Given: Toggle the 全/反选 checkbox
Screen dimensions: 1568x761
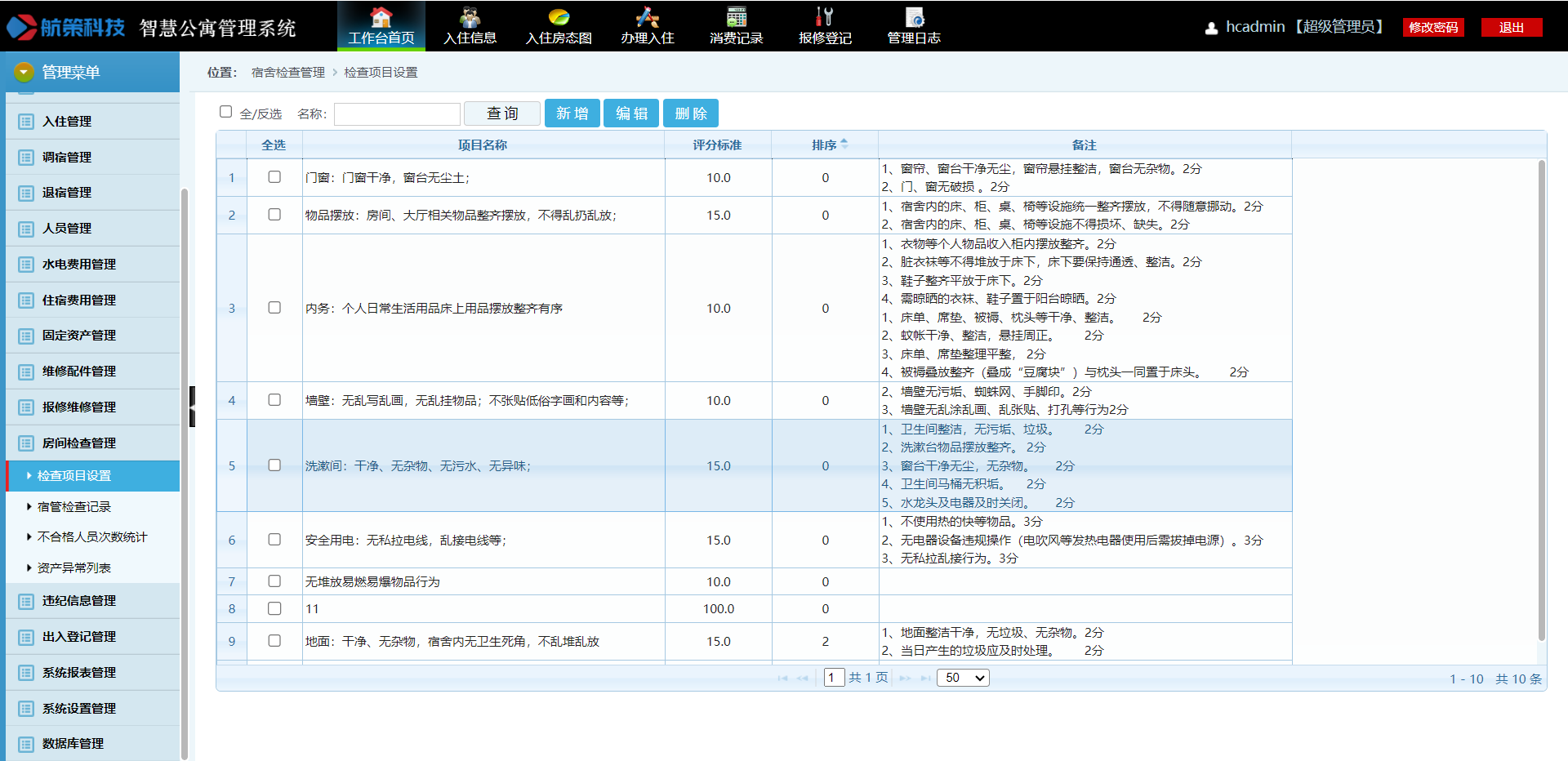Looking at the screenshot, I should click(x=226, y=112).
